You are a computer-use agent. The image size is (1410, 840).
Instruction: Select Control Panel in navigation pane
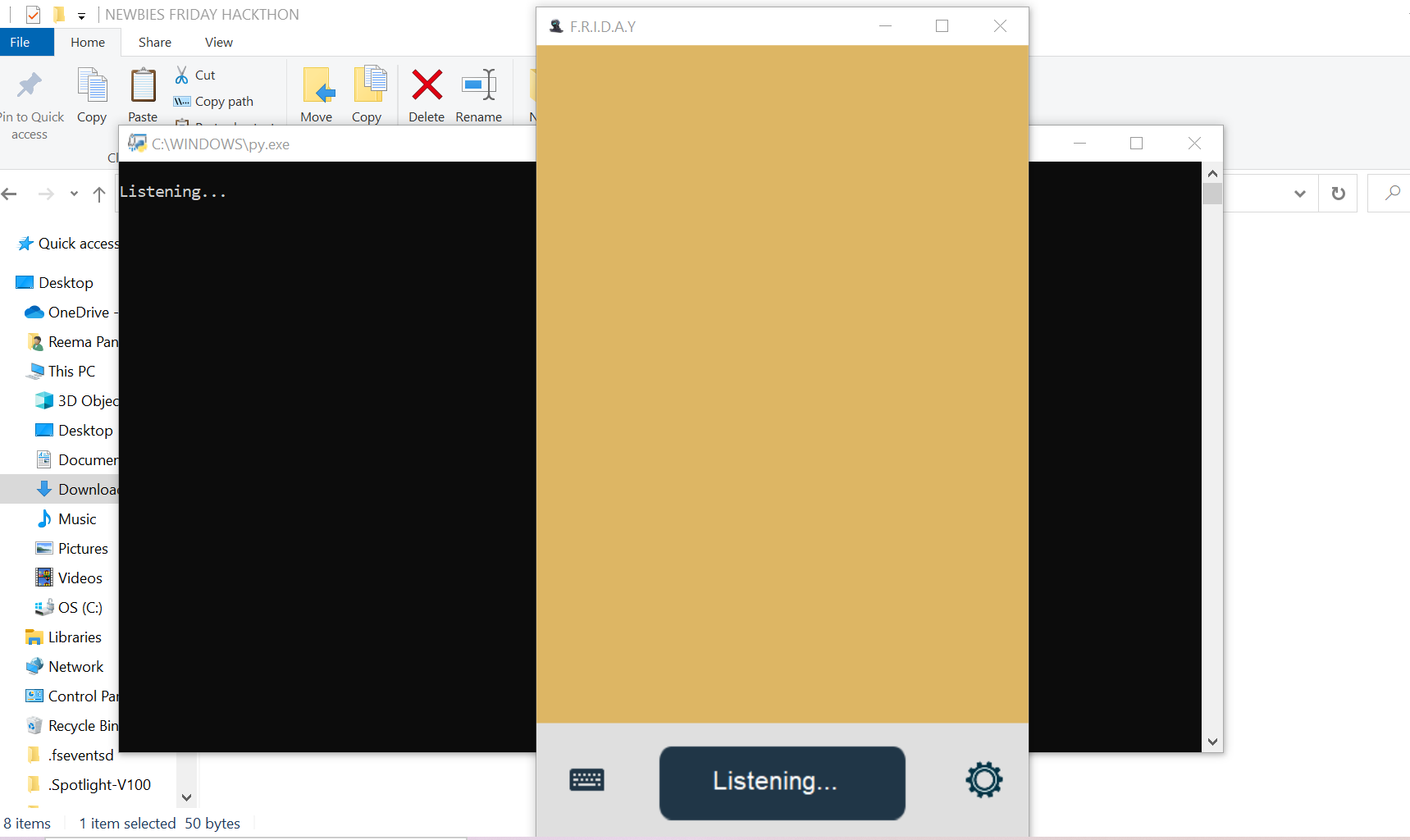coord(72,696)
